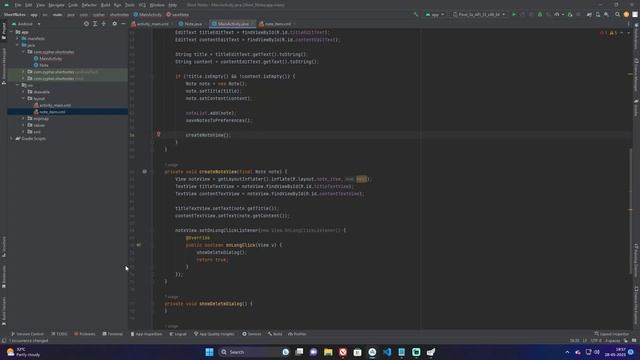Select activity_main.xml in the layout folder

53,105
